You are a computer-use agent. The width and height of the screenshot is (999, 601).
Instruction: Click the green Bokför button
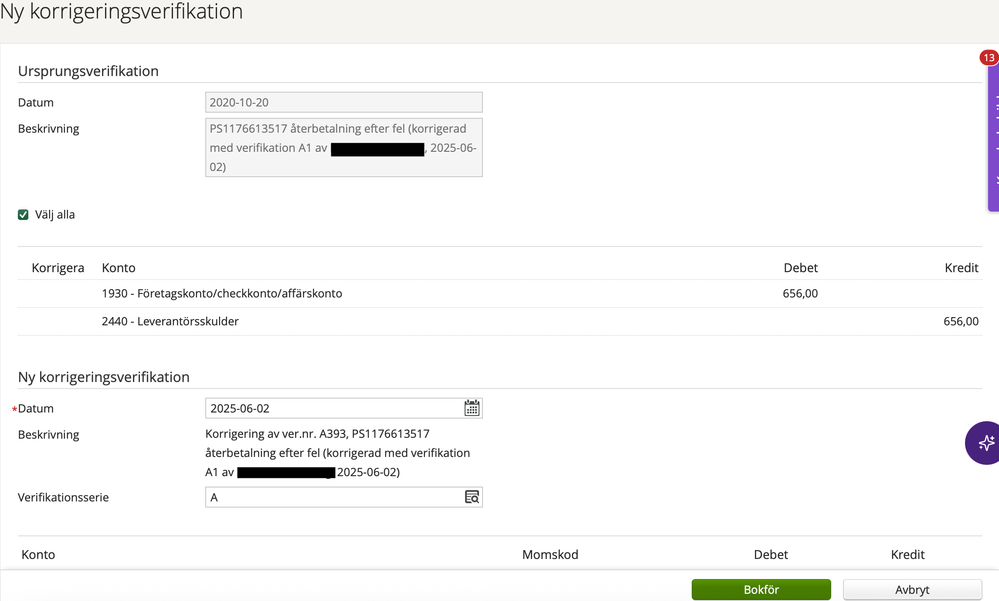pyautogui.click(x=761, y=590)
